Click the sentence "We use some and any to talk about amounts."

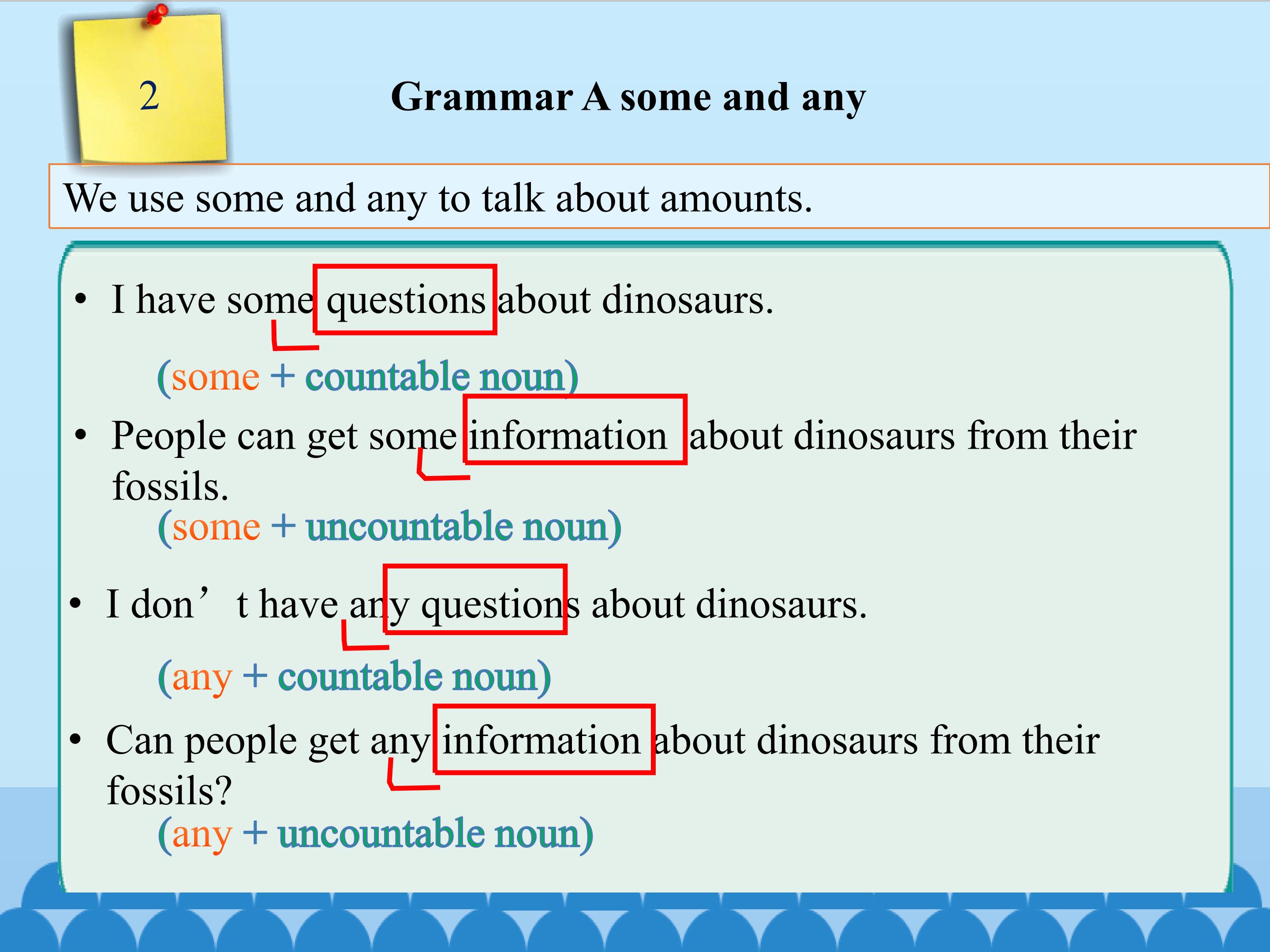click(x=438, y=198)
